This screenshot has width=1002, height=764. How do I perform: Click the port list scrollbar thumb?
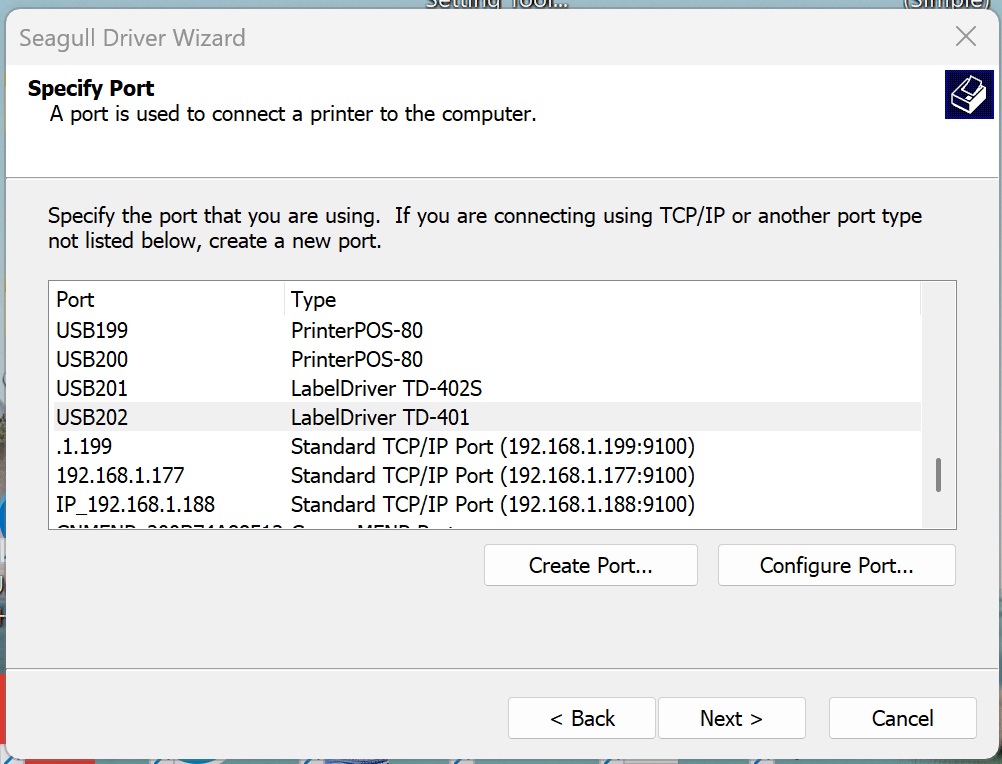coord(938,475)
